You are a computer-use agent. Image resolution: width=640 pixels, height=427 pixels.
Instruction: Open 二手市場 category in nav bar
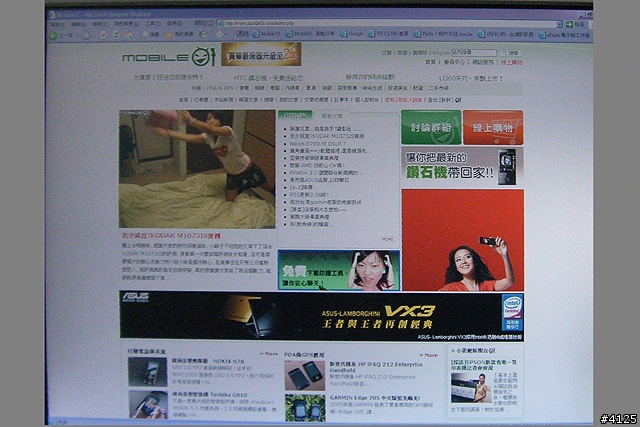[x=438, y=88]
